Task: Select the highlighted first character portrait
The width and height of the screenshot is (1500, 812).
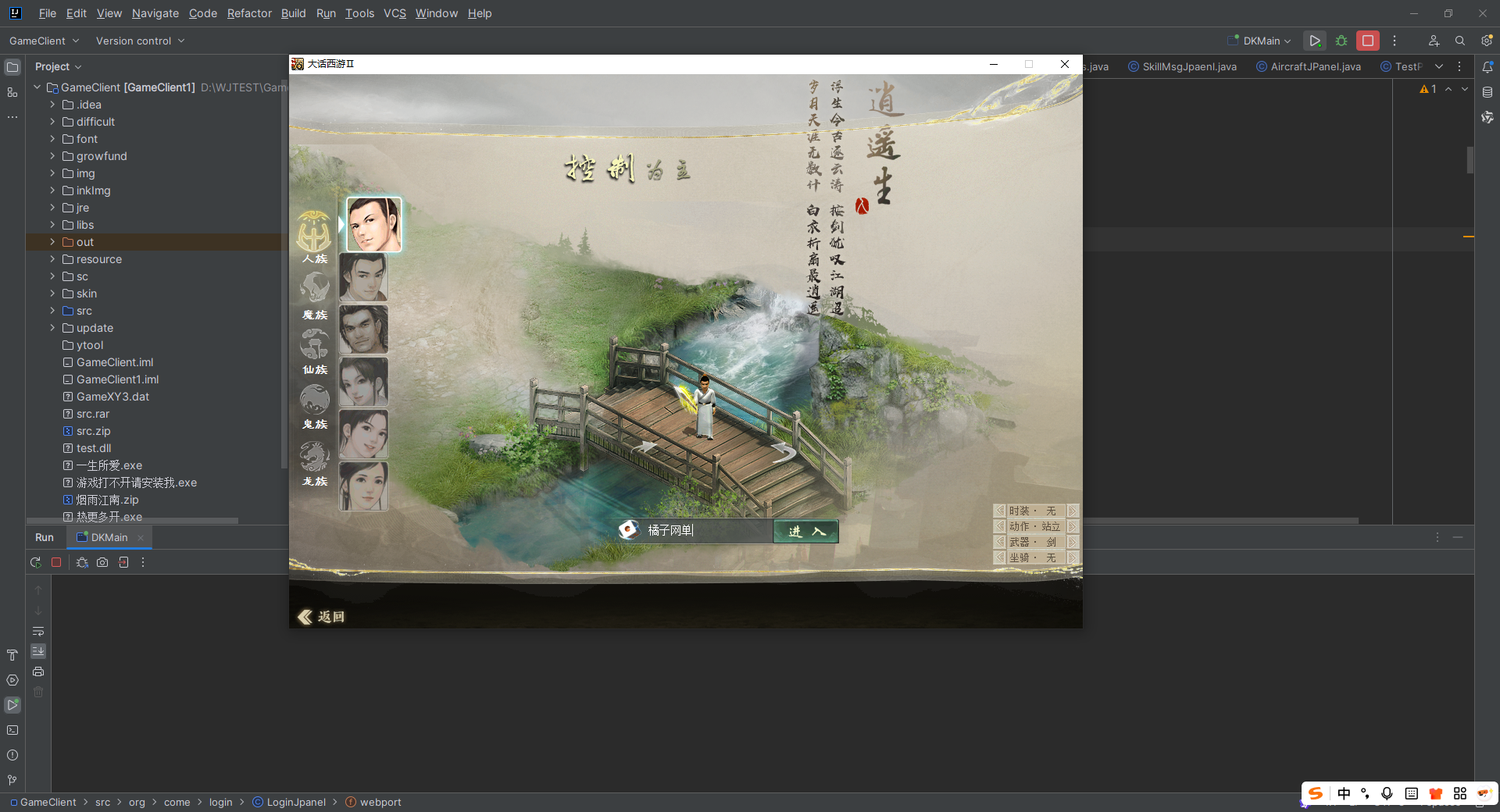Action: pos(374,225)
